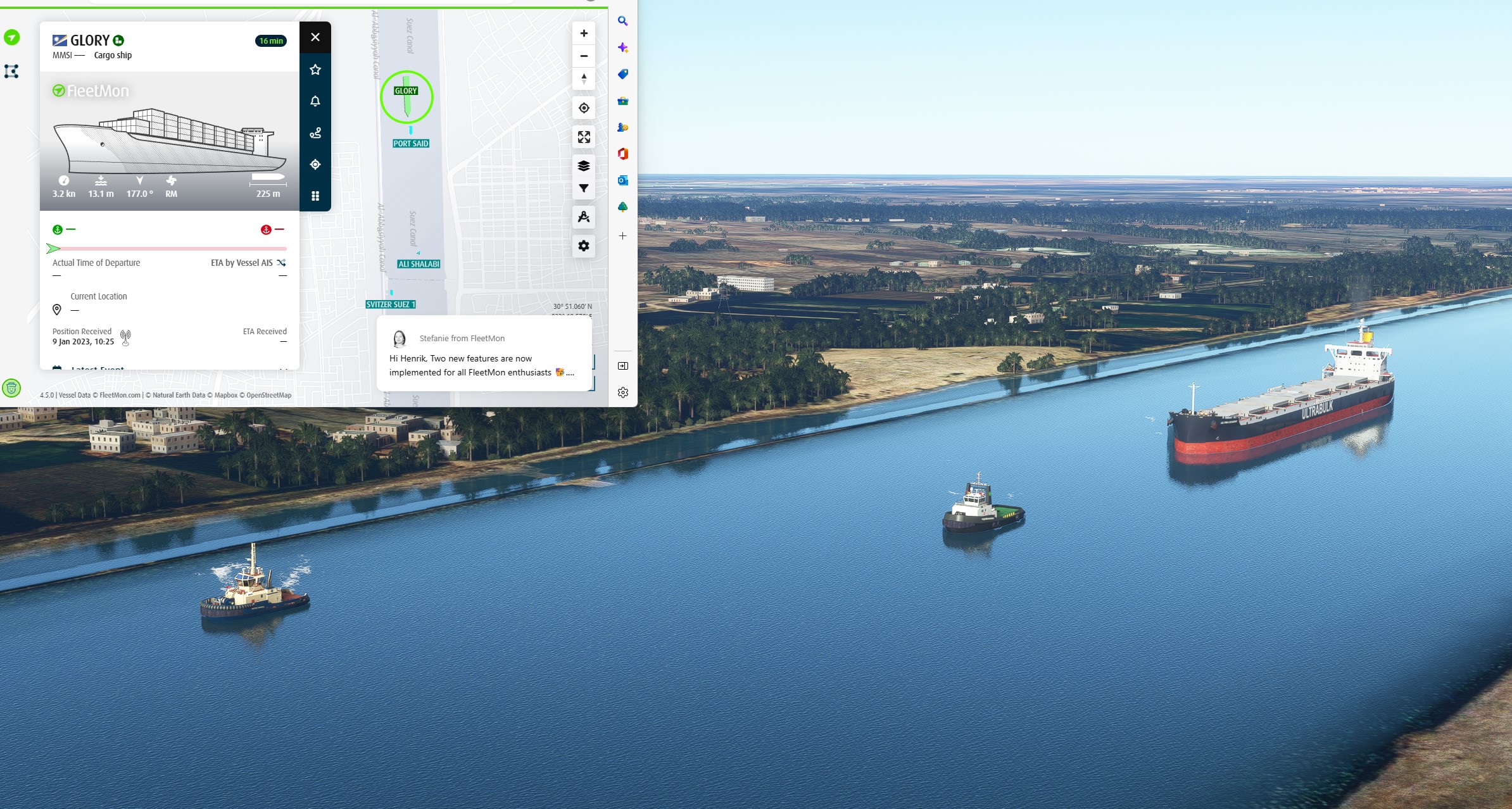
Task: Add GLORY to favorites with star icon
Action: pyautogui.click(x=315, y=70)
